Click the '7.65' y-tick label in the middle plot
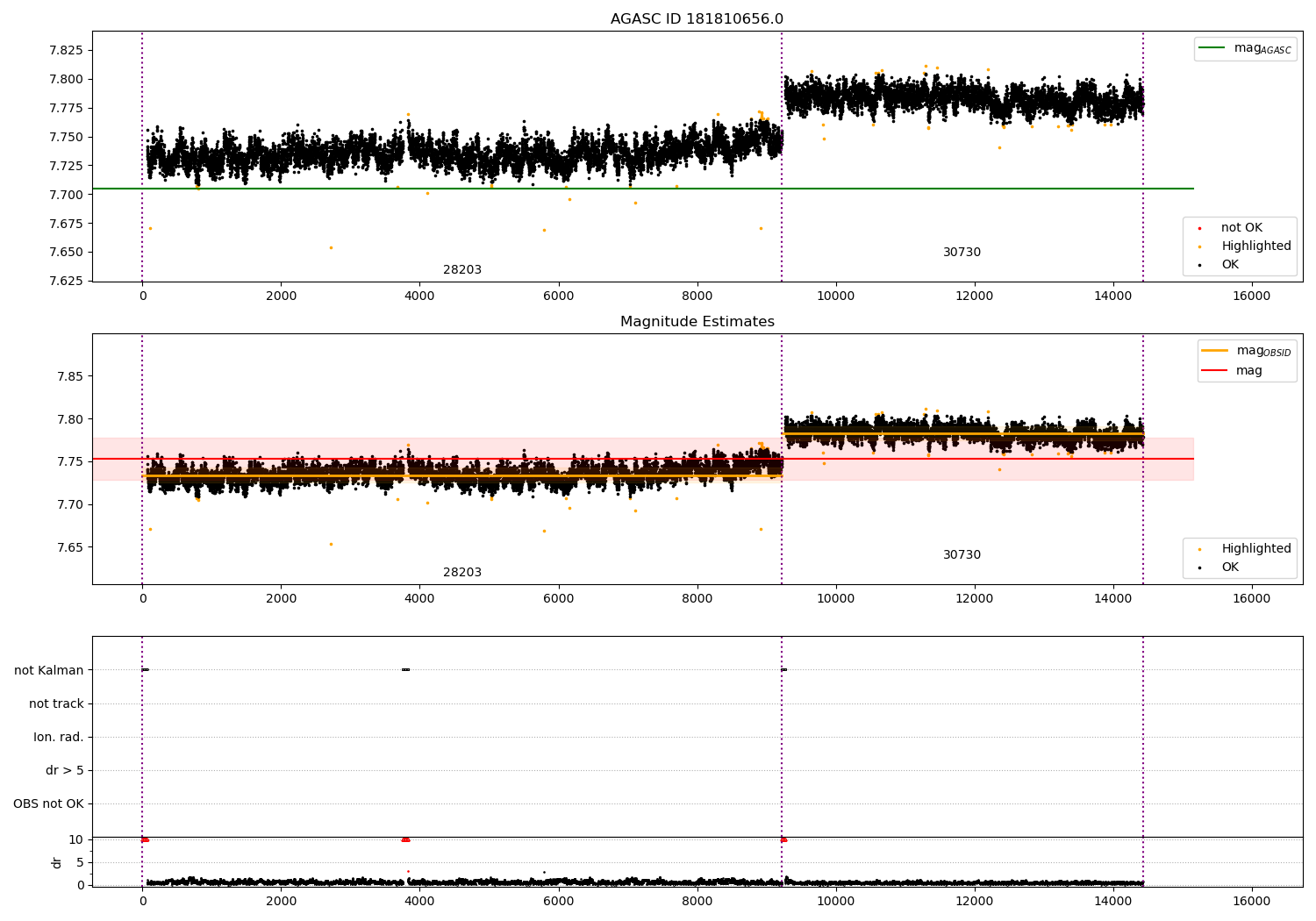1316x921 pixels. pos(69,547)
